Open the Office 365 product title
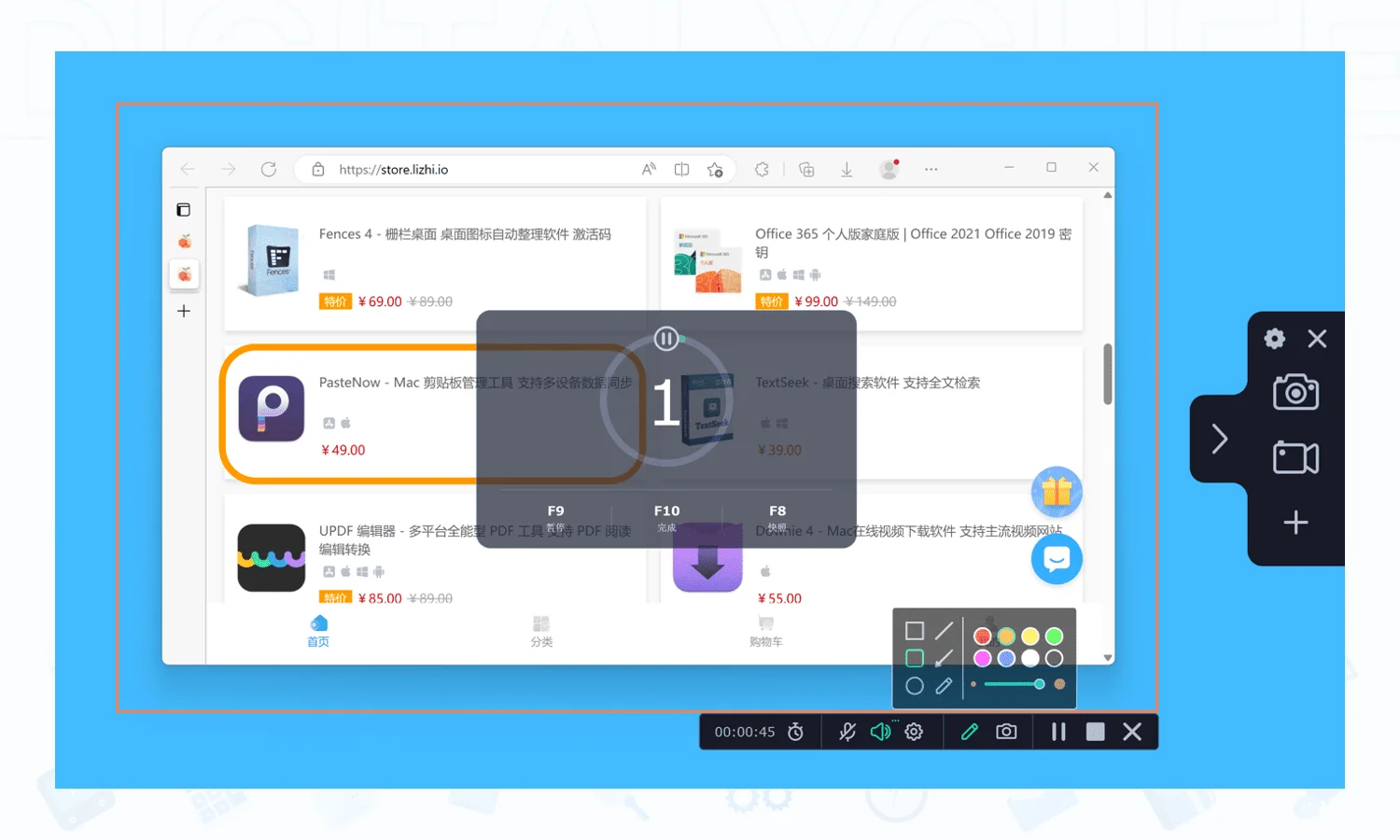 coord(914,243)
